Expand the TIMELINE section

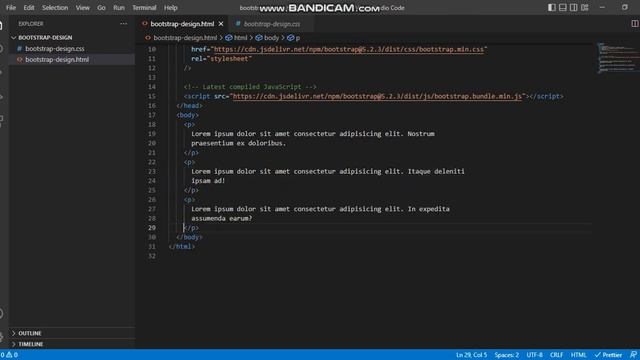(x=31, y=344)
